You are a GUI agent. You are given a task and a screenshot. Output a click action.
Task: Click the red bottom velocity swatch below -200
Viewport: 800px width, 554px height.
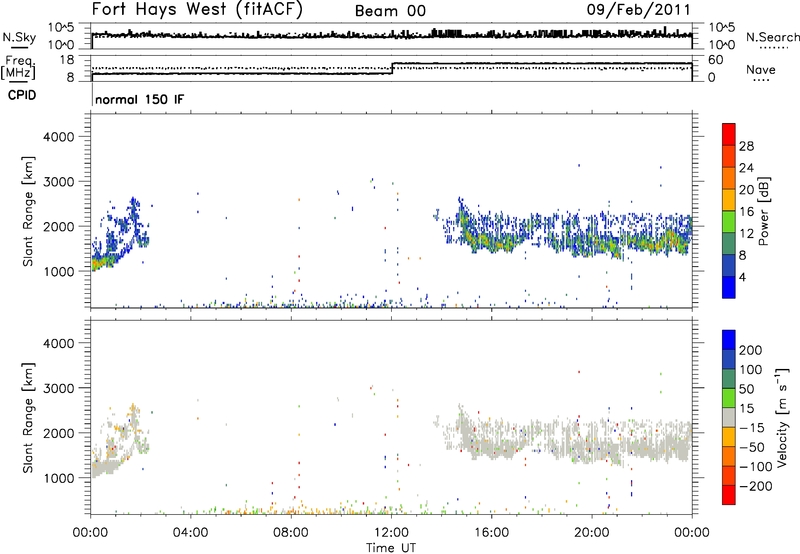(x=729, y=495)
